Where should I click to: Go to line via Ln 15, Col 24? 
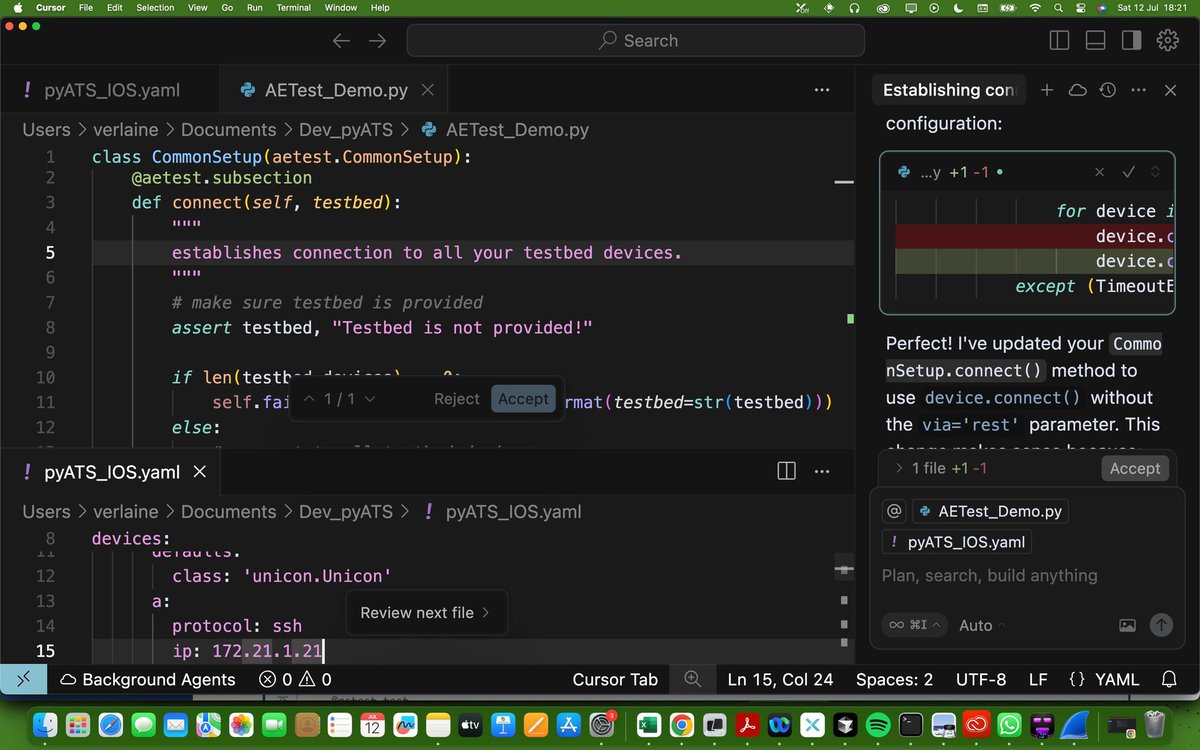[x=780, y=679]
